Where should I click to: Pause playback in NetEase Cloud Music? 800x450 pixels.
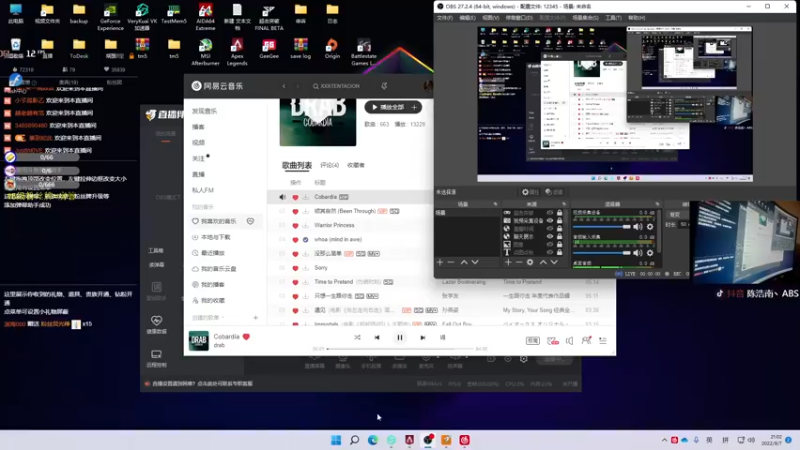pyautogui.click(x=399, y=337)
